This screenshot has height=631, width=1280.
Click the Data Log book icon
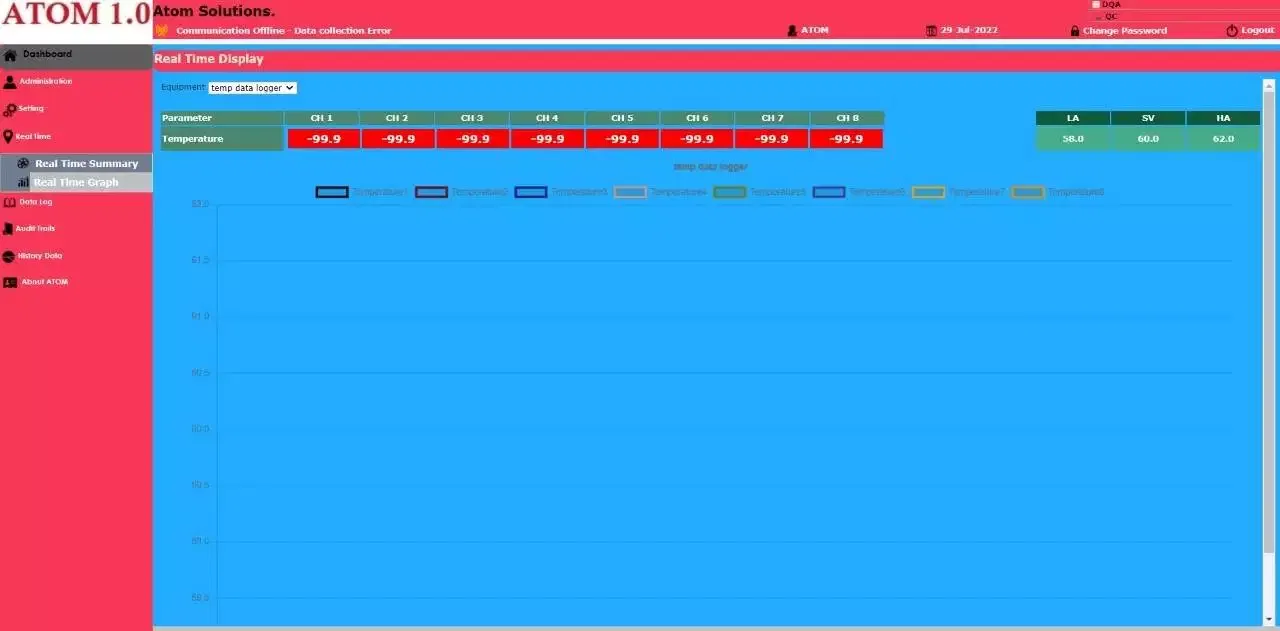point(9,202)
